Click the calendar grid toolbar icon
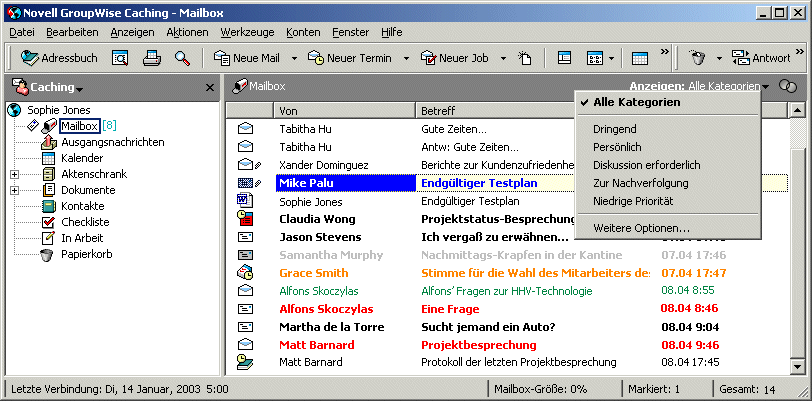The width and height of the screenshot is (812, 401). pos(640,58)
